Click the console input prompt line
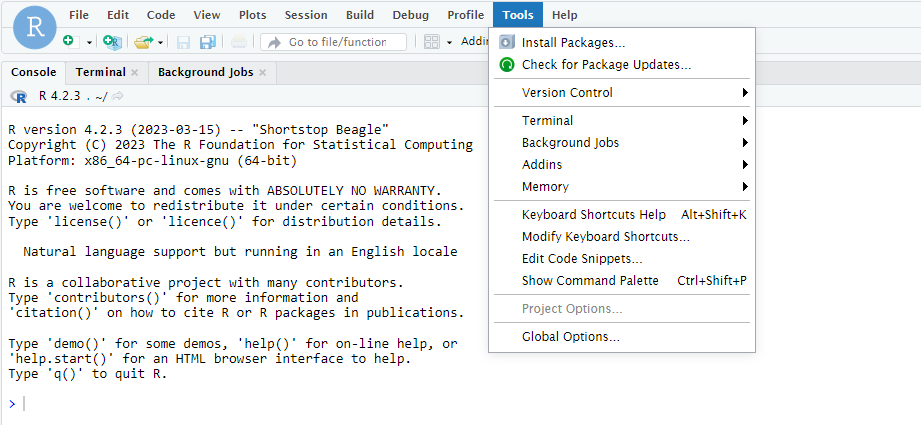 (x=200, y=403)
